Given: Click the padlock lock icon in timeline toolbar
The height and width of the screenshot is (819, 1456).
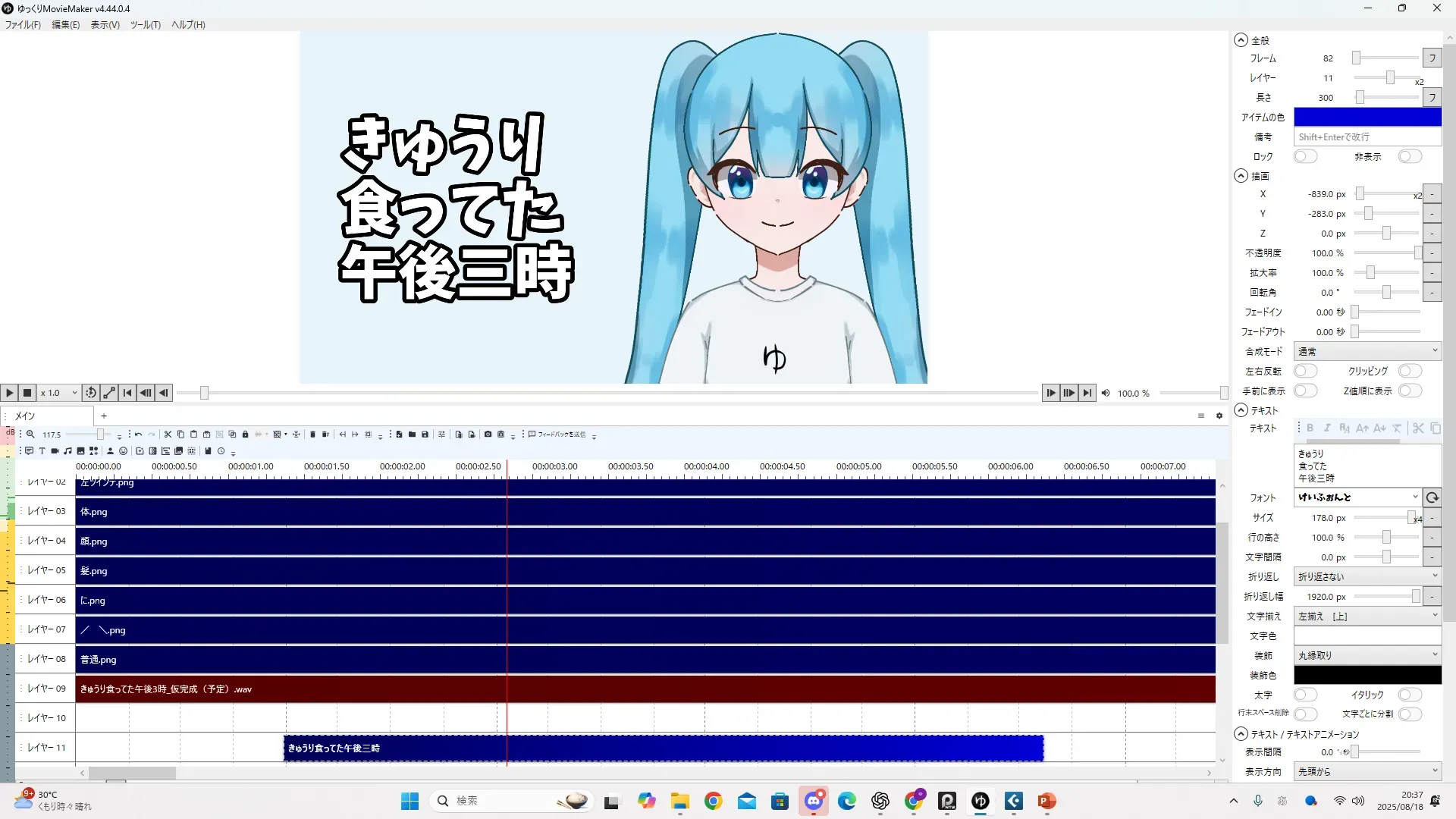Looking at the screenshot, I should click(x=245, y=435).
